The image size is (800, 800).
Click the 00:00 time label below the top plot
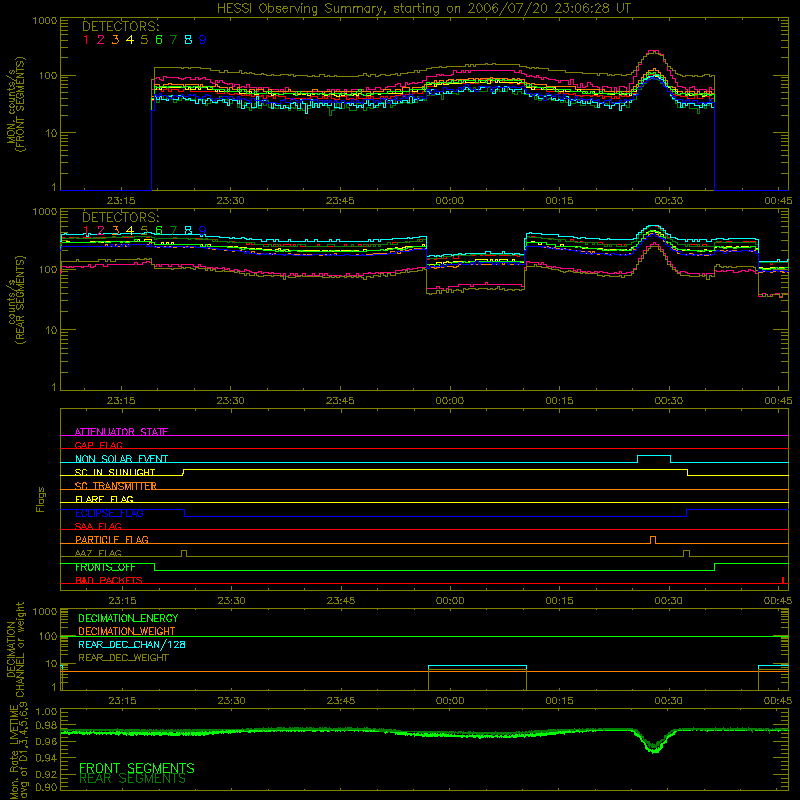[449, 201]
